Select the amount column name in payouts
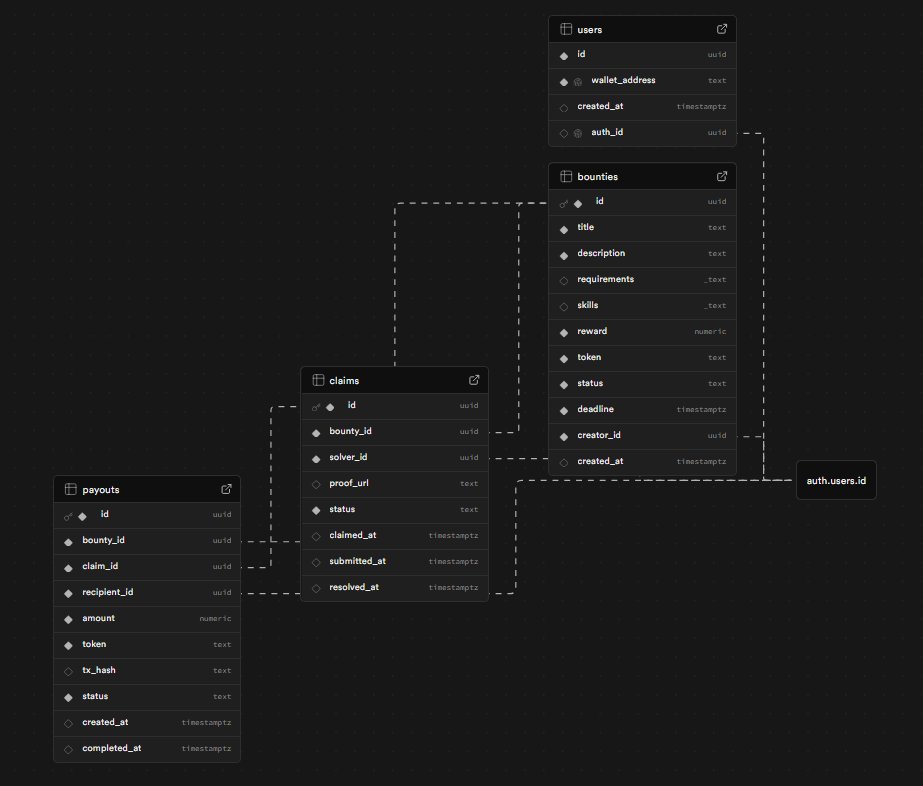Screen dimensions: 923x786 click(98, 618)
